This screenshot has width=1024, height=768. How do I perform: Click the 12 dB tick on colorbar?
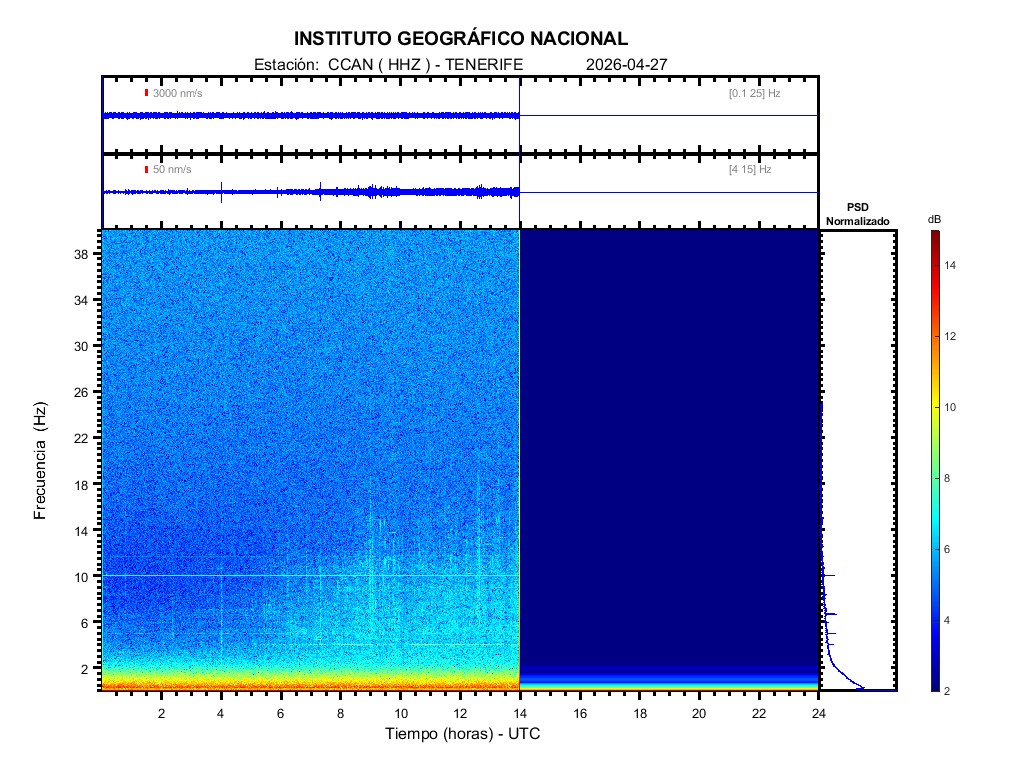[953, 336]
